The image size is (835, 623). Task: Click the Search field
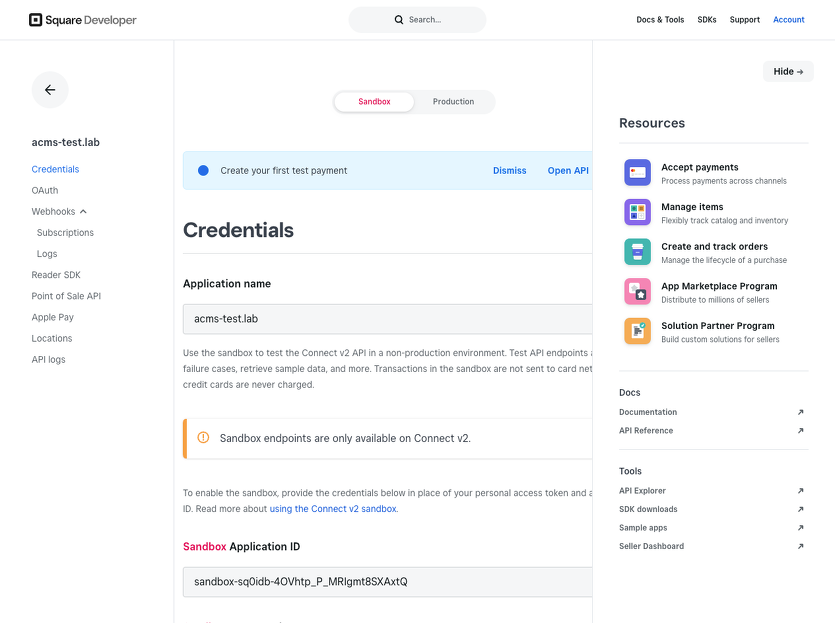pos(418,20)
